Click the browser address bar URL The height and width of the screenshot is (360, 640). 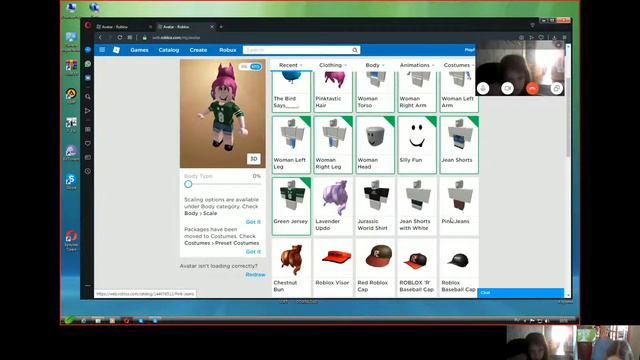176,38
